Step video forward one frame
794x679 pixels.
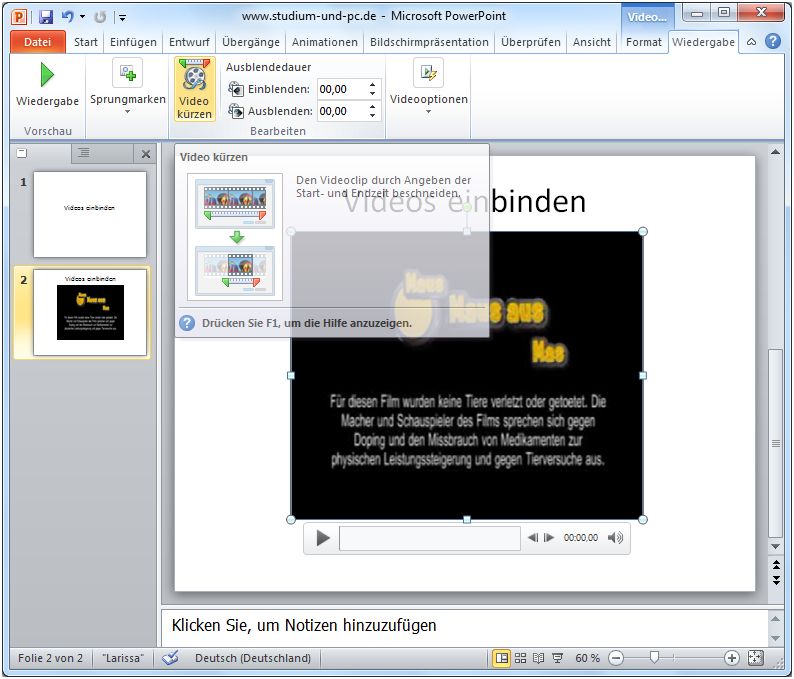click(x=549, y=538)
